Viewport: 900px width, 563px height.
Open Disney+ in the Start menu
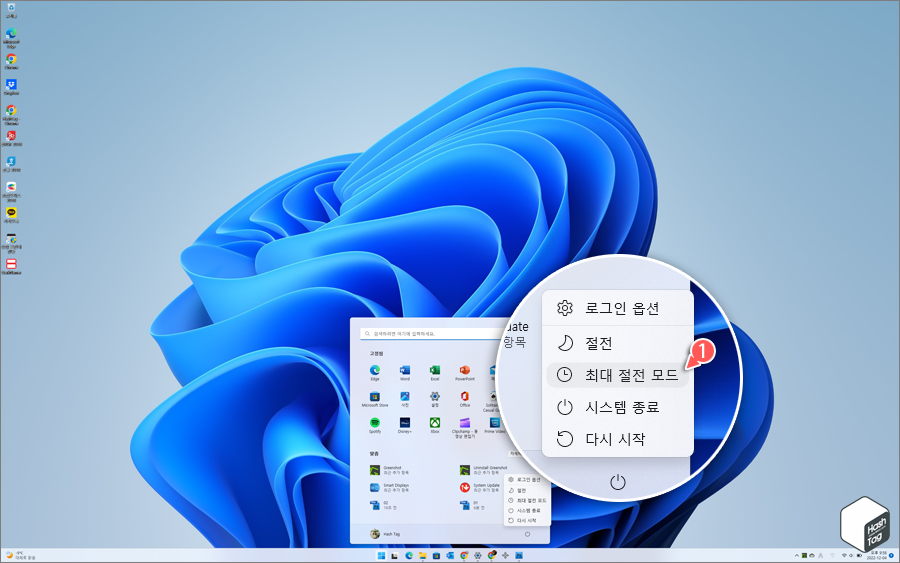click(405, 425)
